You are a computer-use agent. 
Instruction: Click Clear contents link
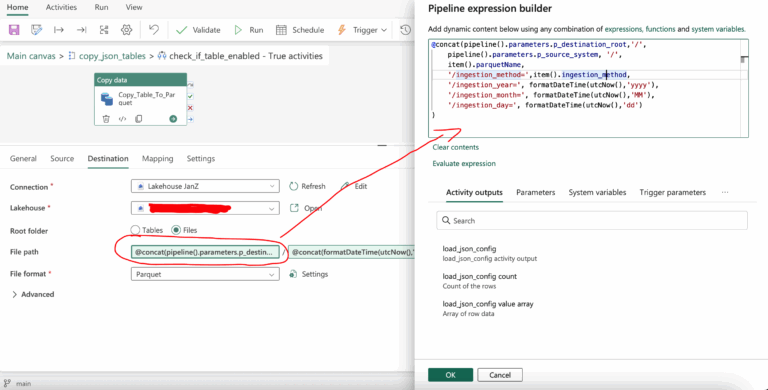(456, 147)
